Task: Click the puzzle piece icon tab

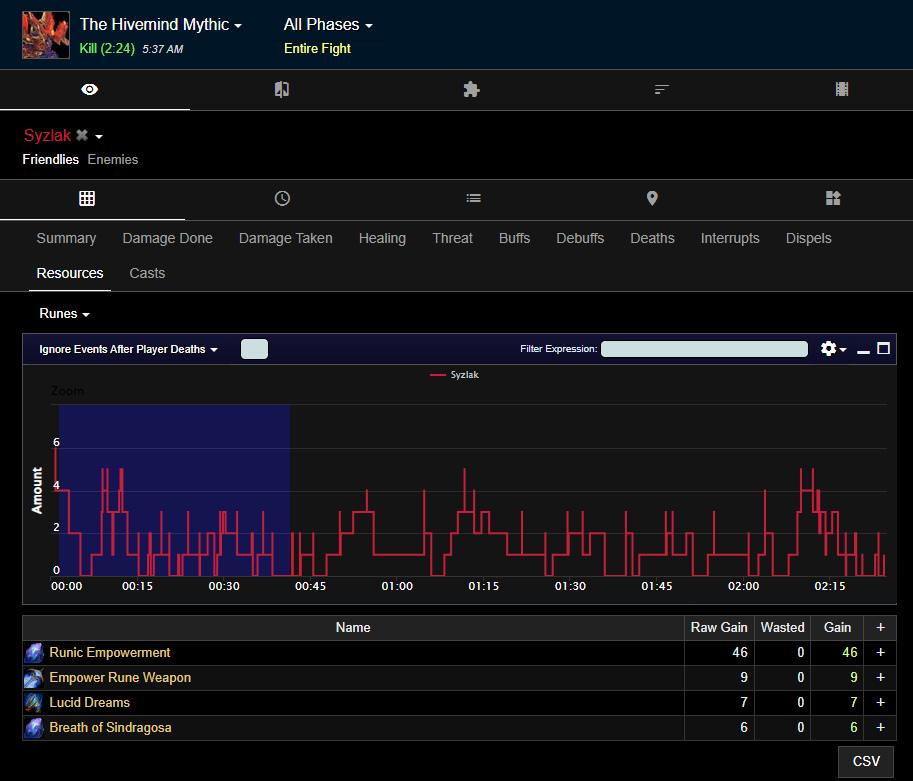Action: [471, 89]
